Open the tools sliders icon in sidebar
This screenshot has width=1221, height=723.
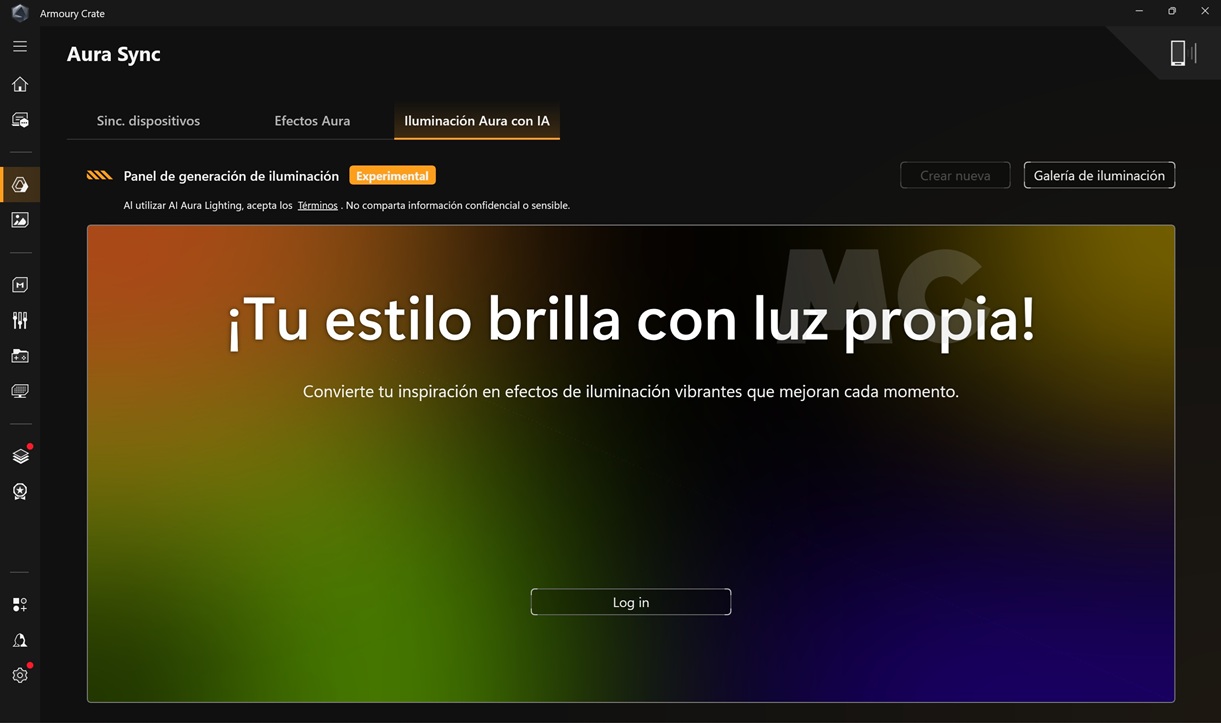(20, 320)
